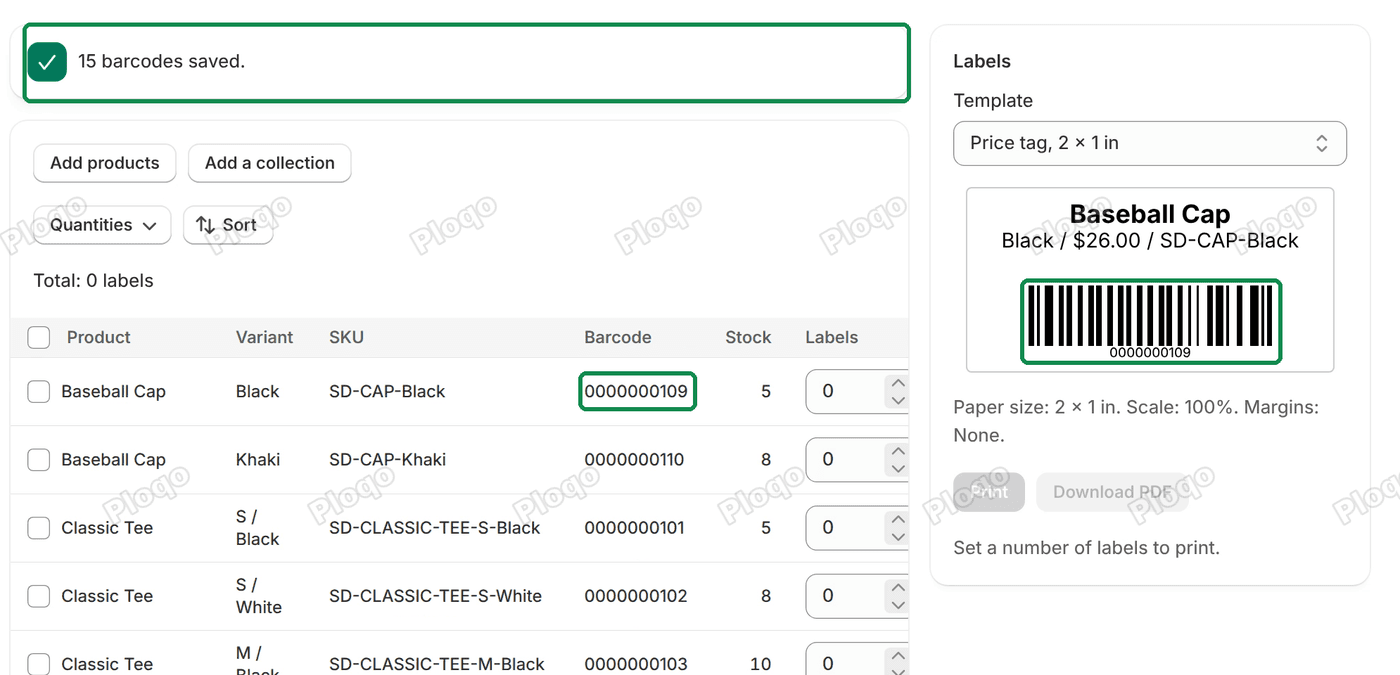
Task: Increase labels for SD-CAP-Black row
Action: (897, 383)
